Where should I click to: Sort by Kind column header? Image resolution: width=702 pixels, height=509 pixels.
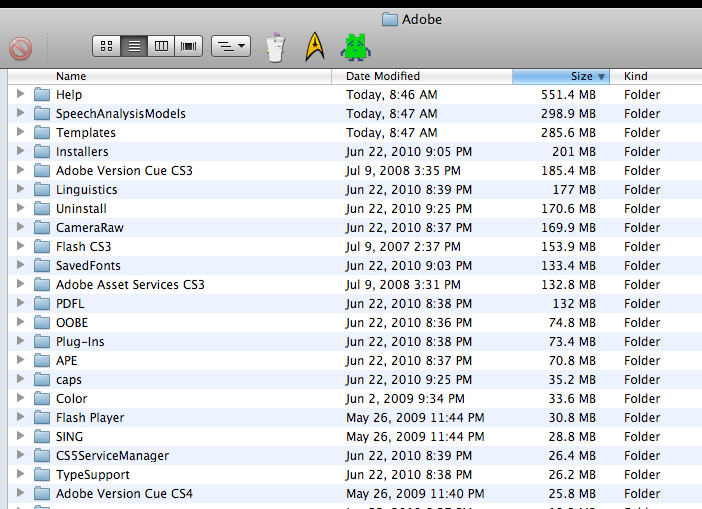coord(656,76)
